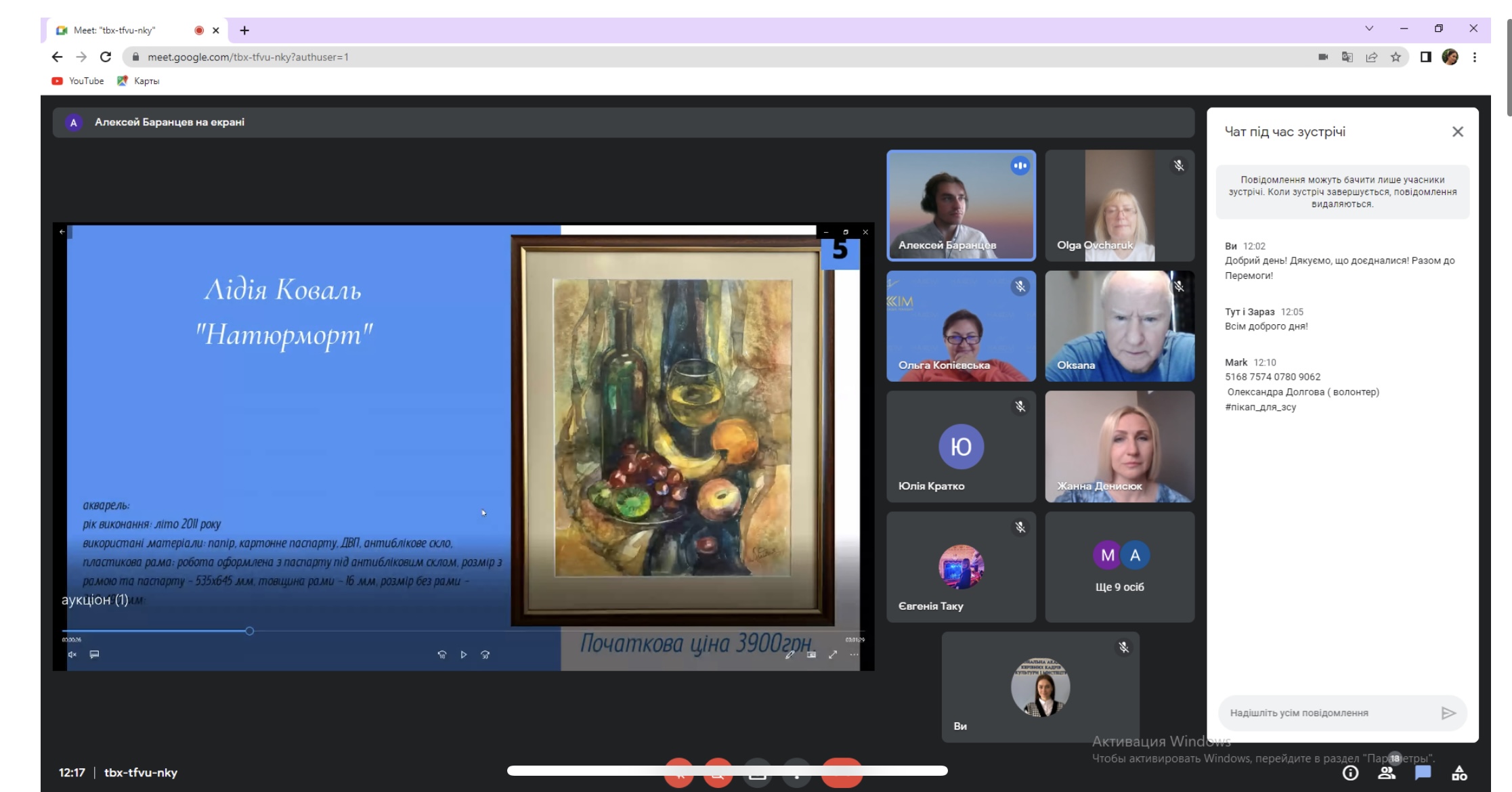
Task: Open the Translate page icon
Action: 1347,58
